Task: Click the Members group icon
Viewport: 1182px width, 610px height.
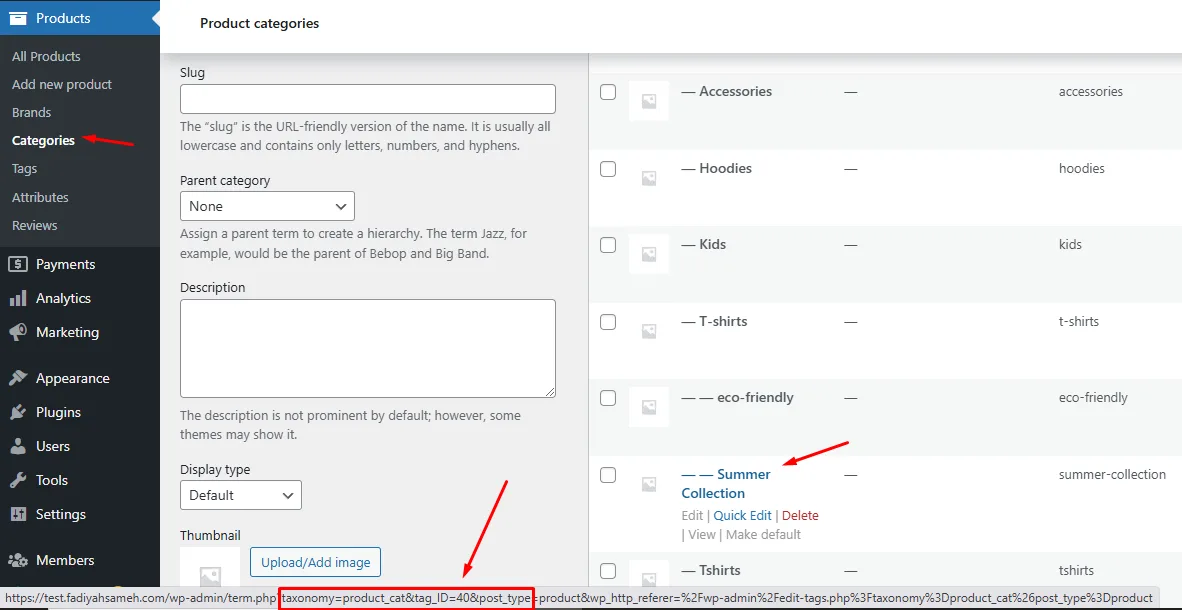Action: coord(18,560)
